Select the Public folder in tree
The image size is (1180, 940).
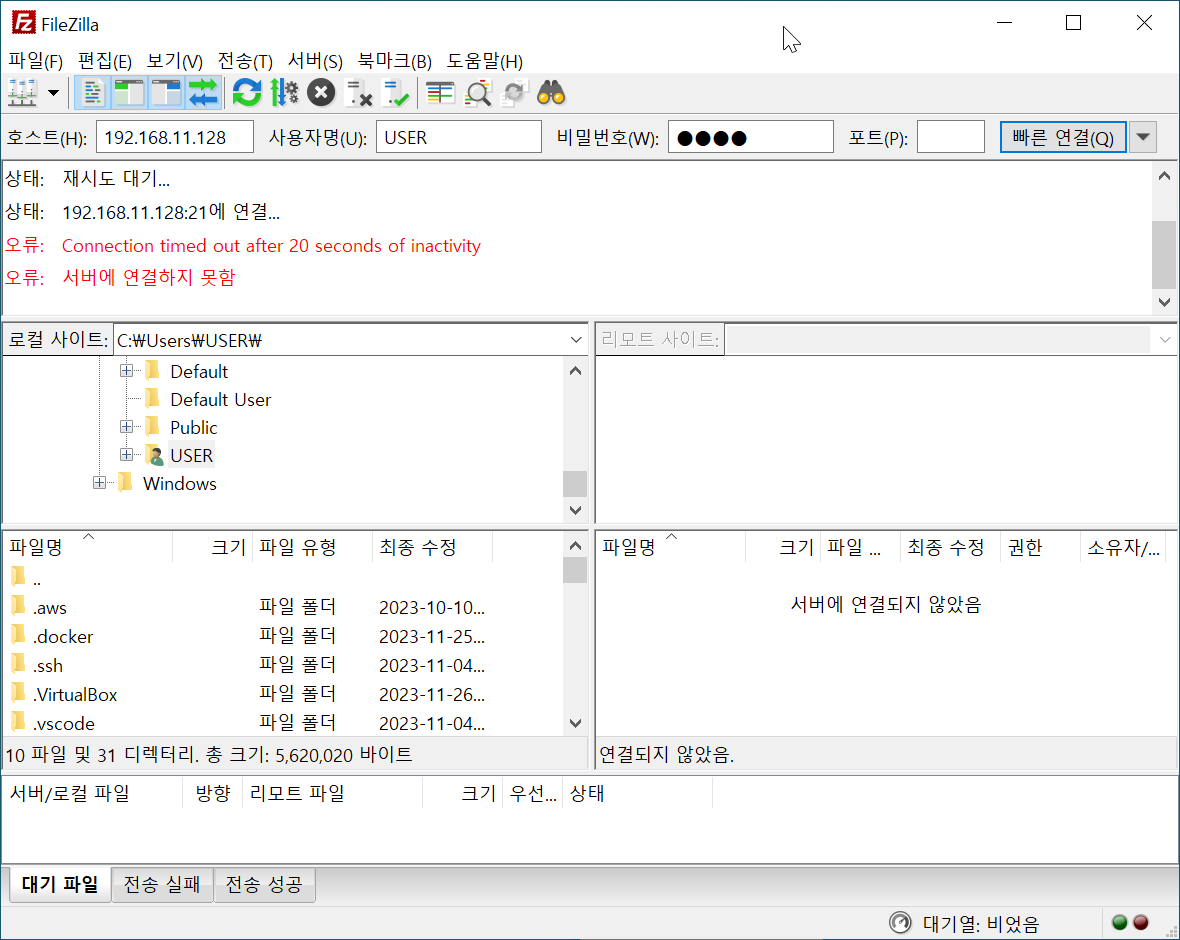coord(193,427)
